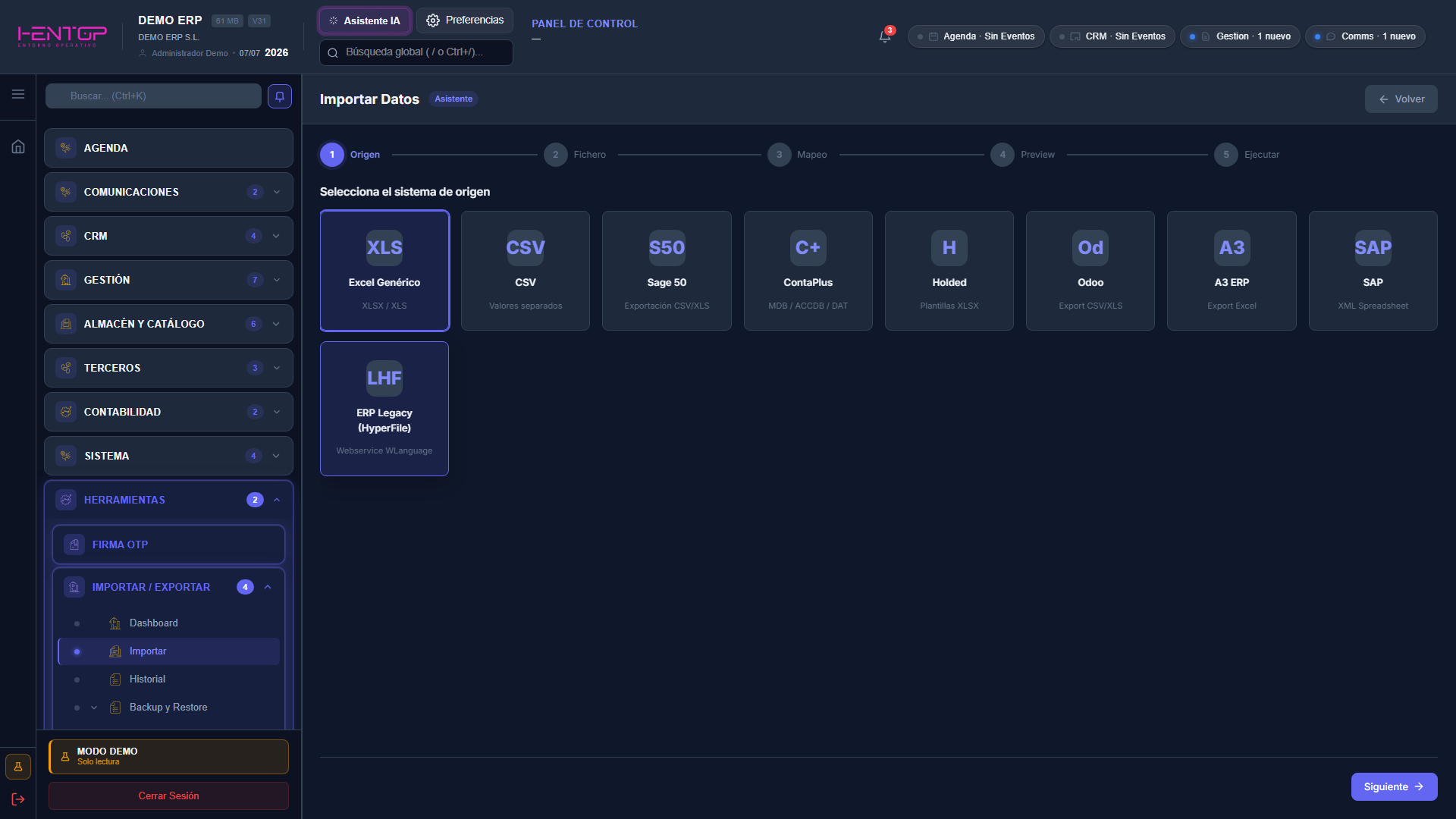
Task: Expand the ALMACÉN Y CATÁLOGO chevron
Action: (276, 324)
